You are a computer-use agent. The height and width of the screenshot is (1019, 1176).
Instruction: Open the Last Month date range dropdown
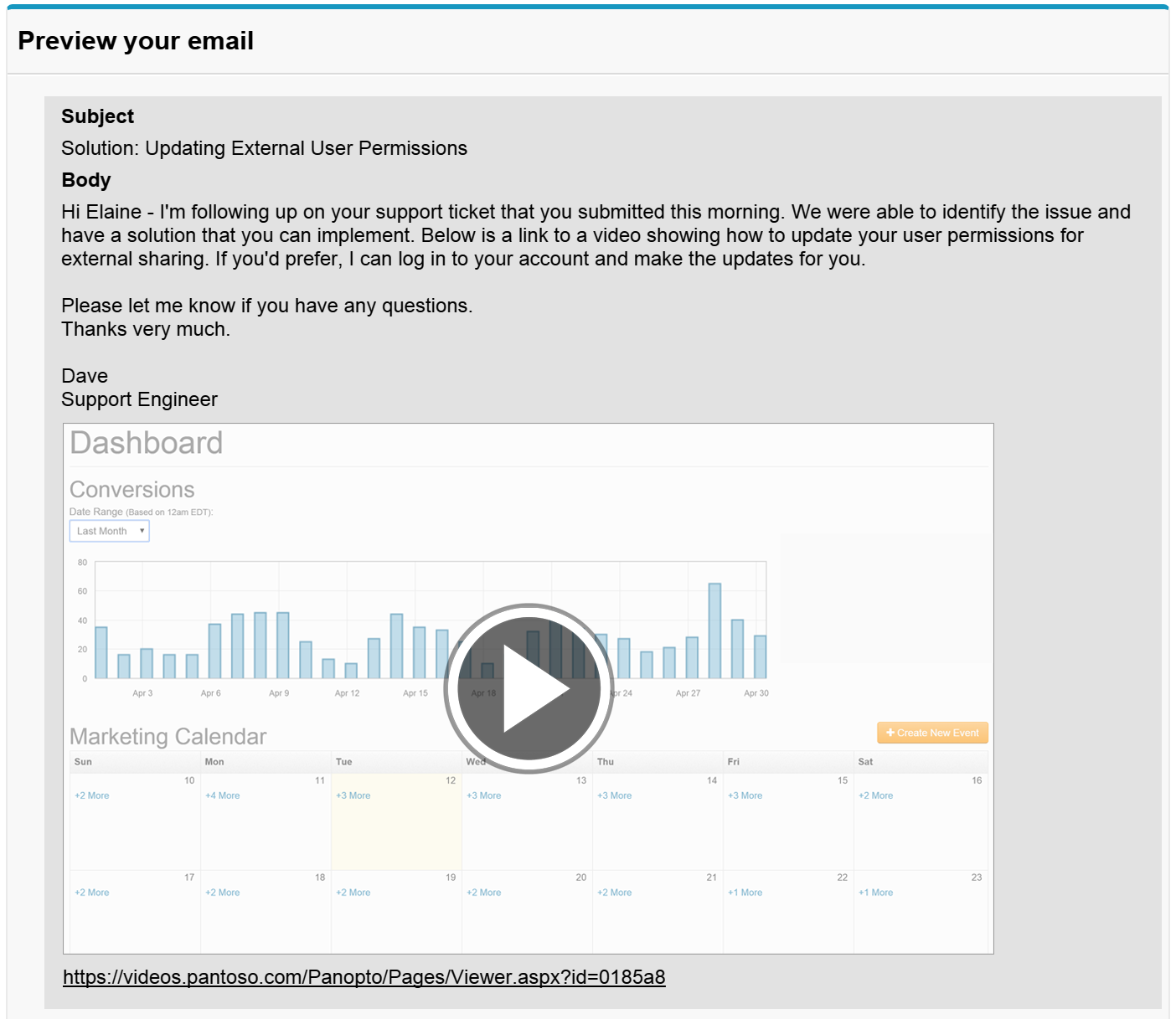[110, 531]
